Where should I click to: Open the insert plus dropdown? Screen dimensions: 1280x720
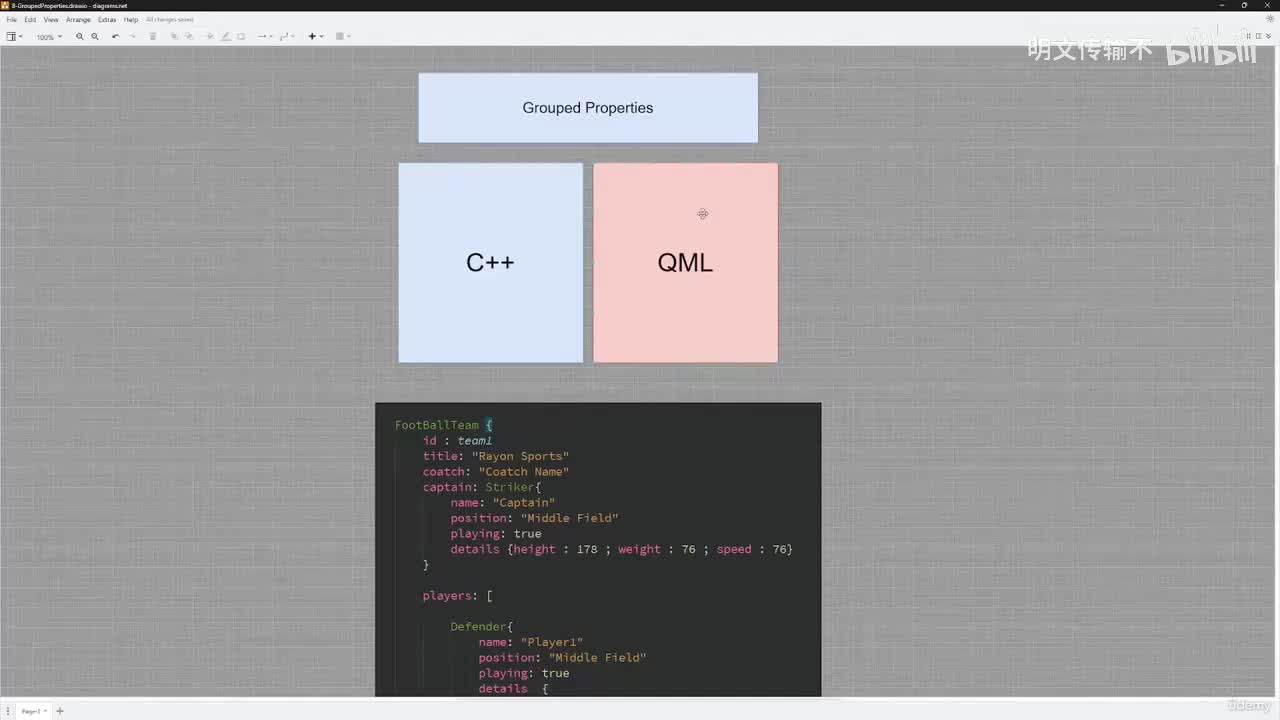315,37
